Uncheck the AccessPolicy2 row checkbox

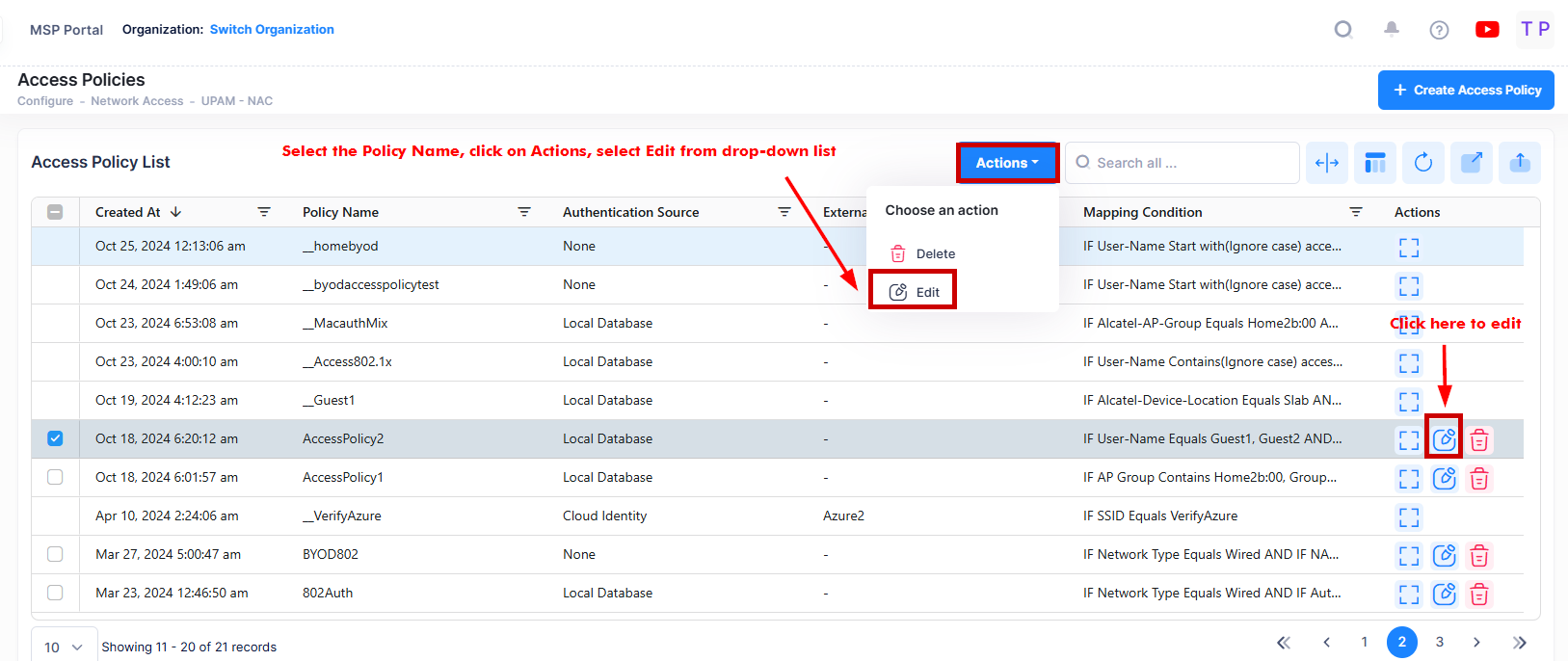tap(55, 438)
